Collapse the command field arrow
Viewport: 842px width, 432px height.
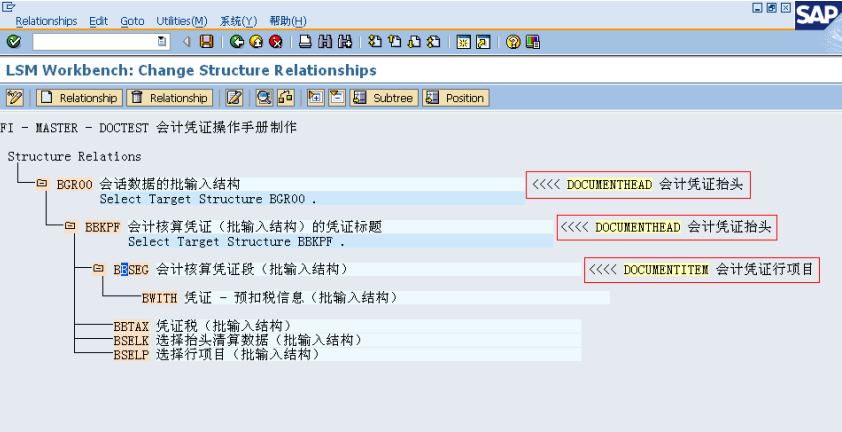187,42
